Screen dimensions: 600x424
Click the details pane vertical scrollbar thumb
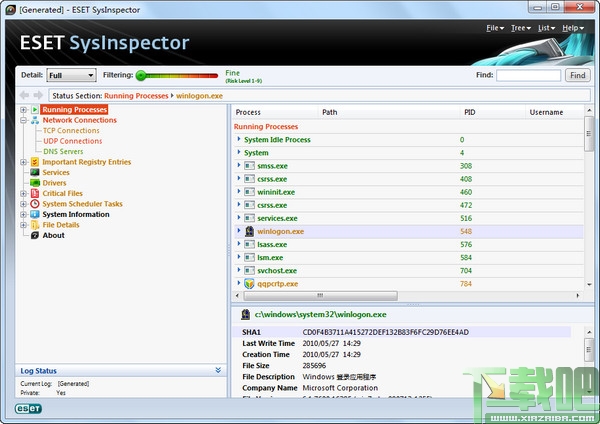pyautogui.click(x=589, y=349)
